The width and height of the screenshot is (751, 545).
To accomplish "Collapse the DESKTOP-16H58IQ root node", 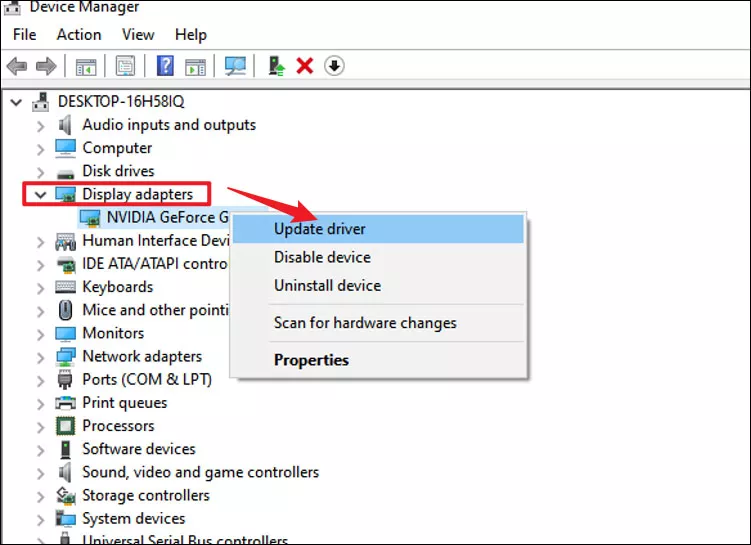I will (16, 102).
